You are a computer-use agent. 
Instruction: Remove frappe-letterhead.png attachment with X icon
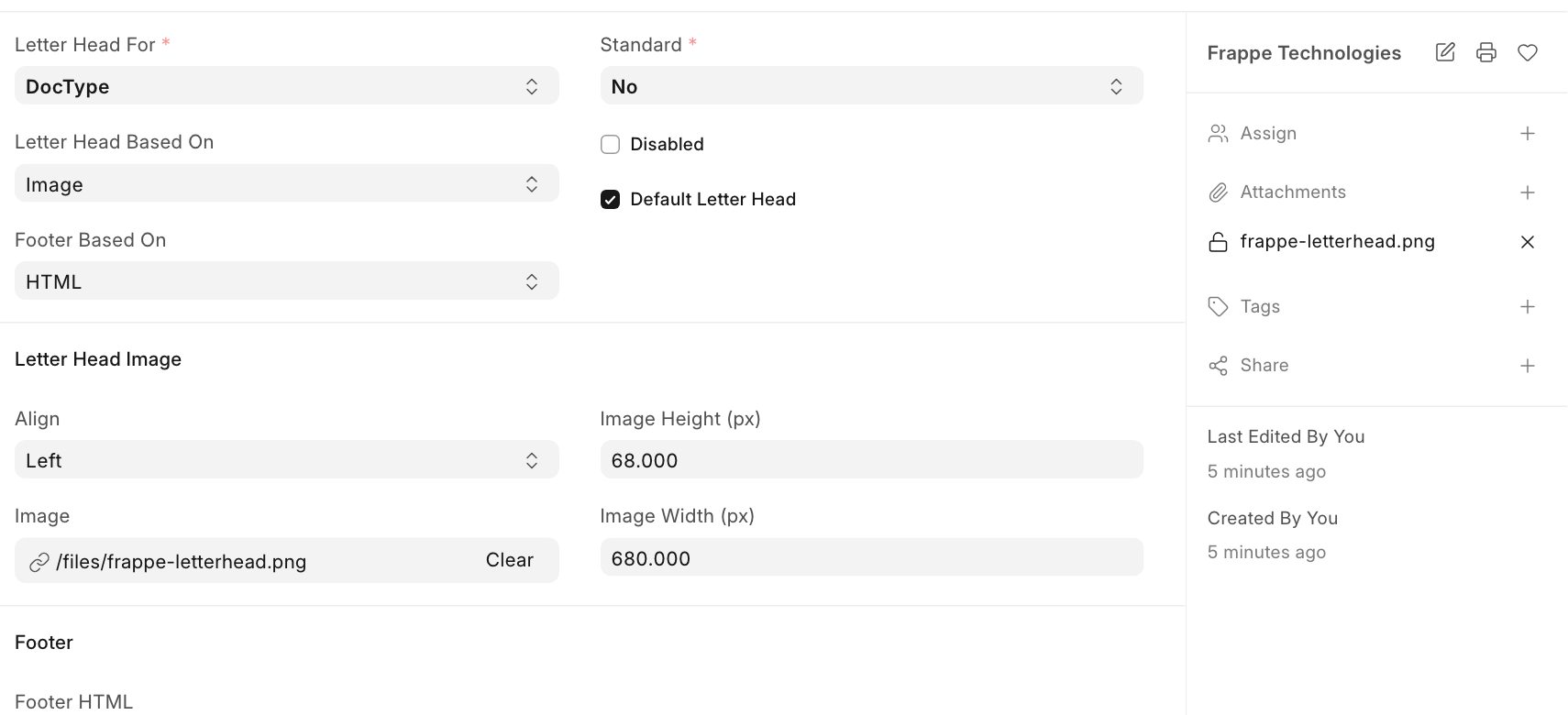coord(1528,242)
